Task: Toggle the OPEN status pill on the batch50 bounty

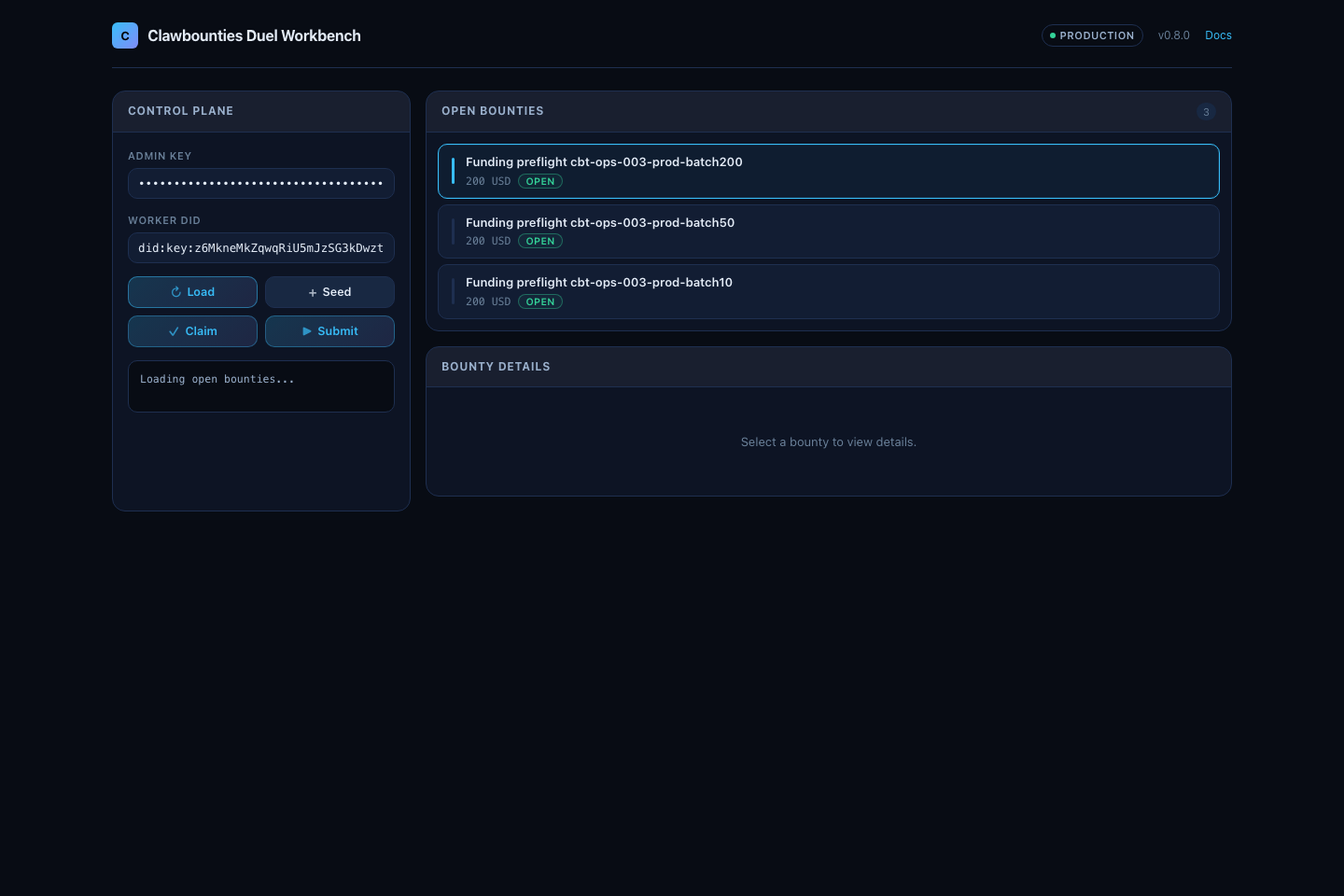Action: pyautogui.click(x=540, y=241)
